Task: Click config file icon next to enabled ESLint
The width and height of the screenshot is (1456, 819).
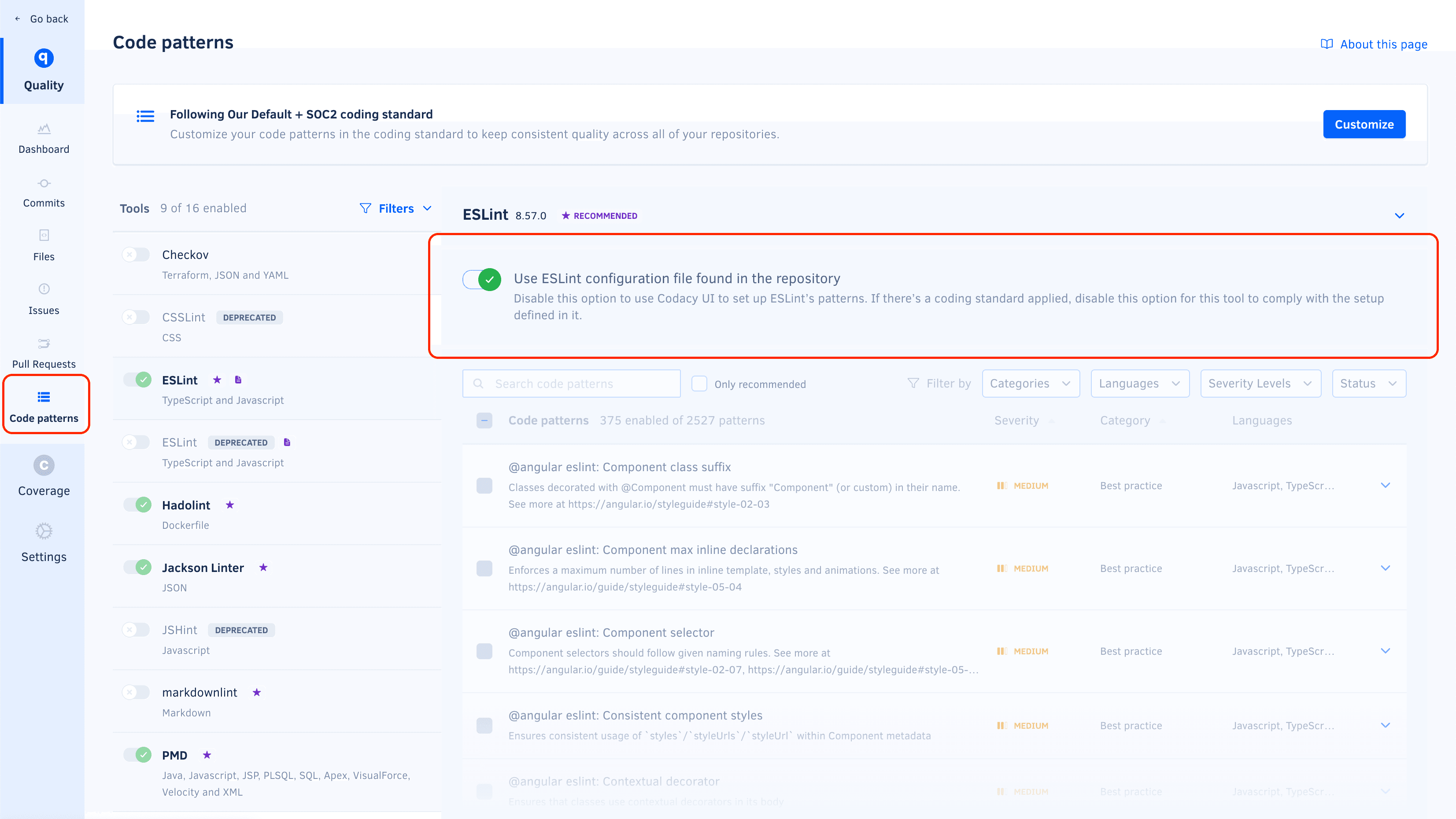Action: 238,380
